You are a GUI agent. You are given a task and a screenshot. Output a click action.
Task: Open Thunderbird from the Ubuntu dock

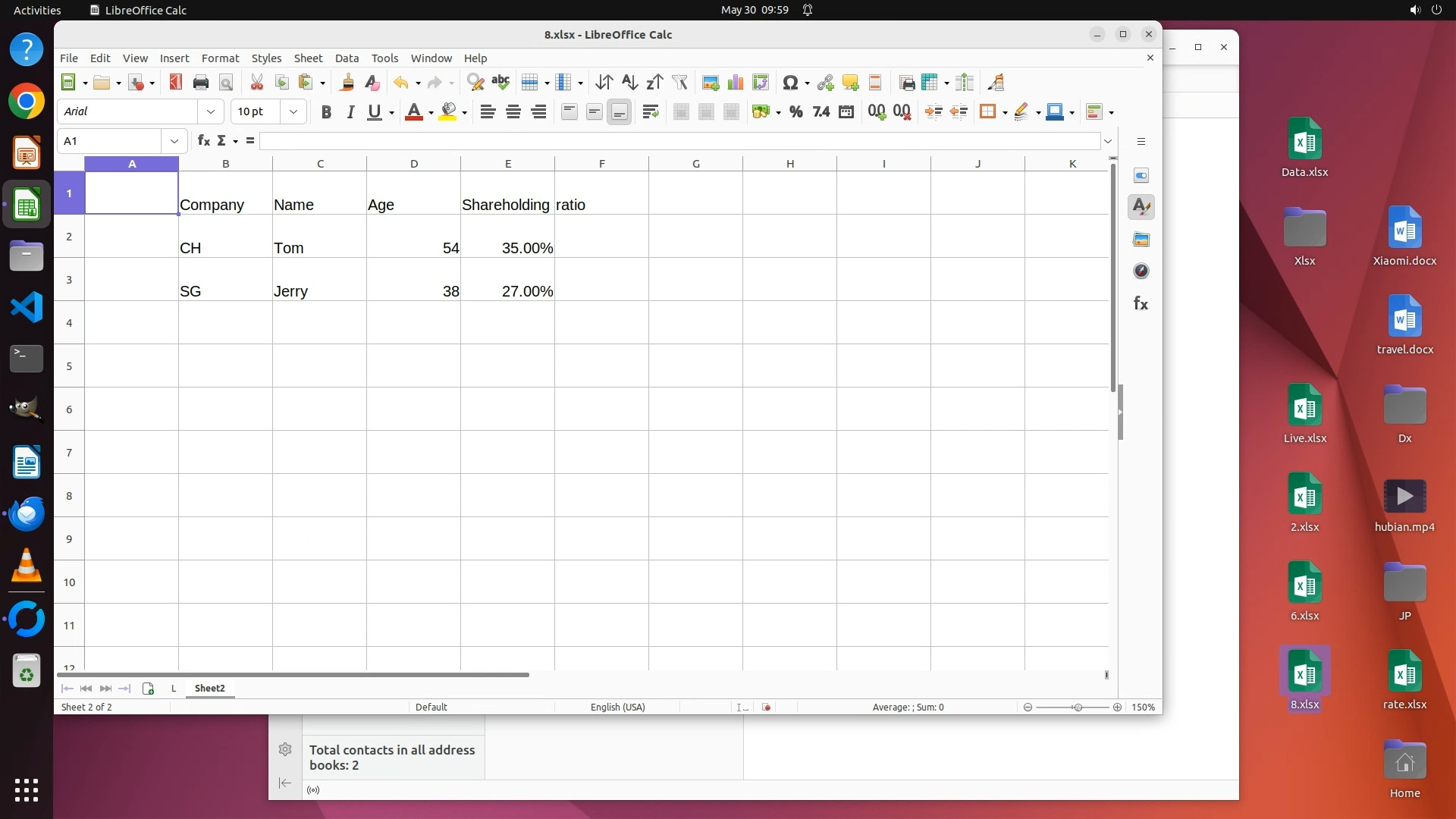pyautogui.click(x=27, y=514)
